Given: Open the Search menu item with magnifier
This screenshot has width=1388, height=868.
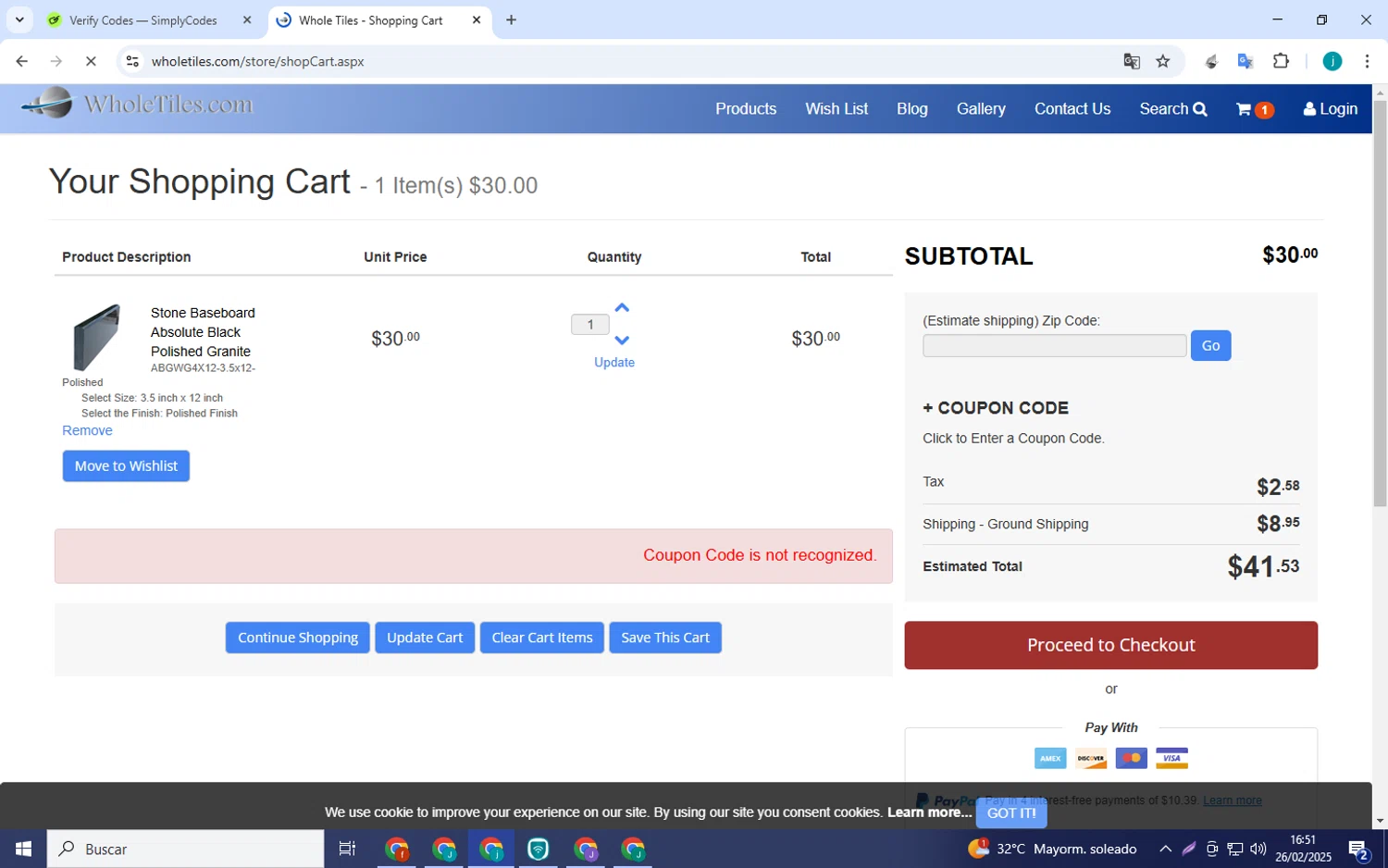Looking at the screenshot, I should [x=1172, y=109].
